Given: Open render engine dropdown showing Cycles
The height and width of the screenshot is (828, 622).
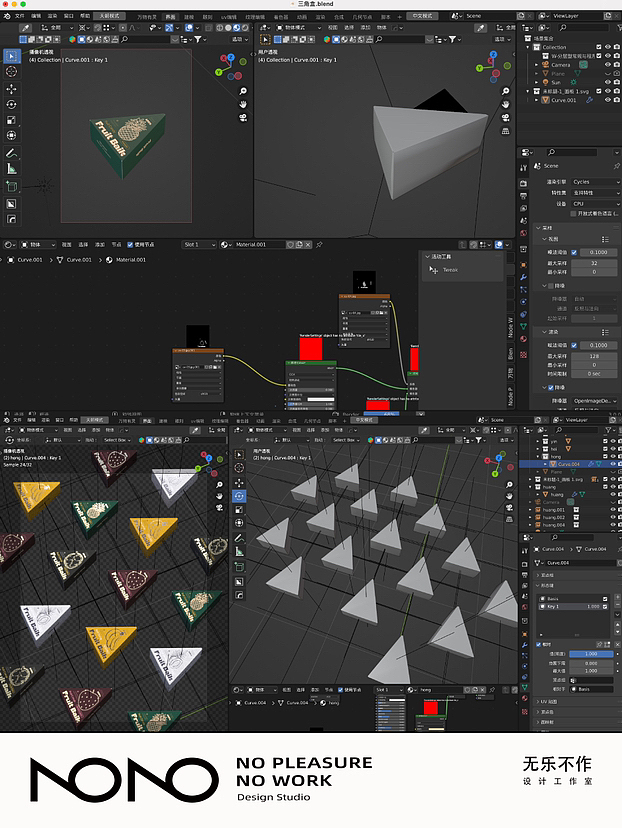Looking at the screenshot, I should [596, 182].
